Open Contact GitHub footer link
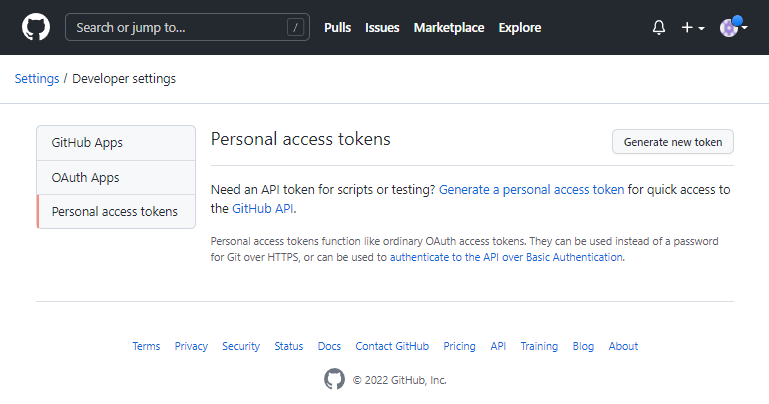This screenshot has height=404, width=769. (x=392, y=346)
